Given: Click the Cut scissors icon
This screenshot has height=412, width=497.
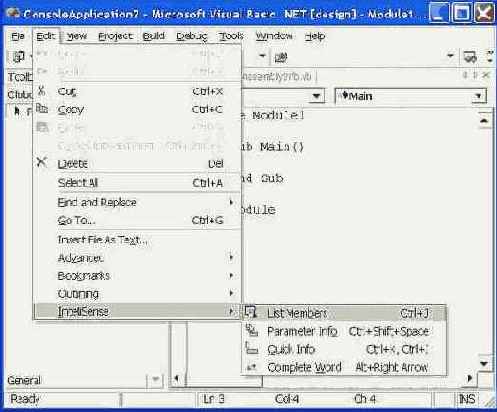Looking at the screenshot, I should (x=42, y=91).
